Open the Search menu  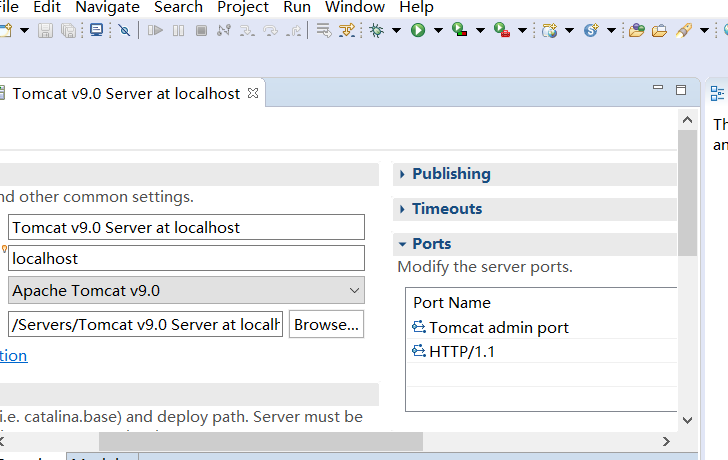[178, 7]
